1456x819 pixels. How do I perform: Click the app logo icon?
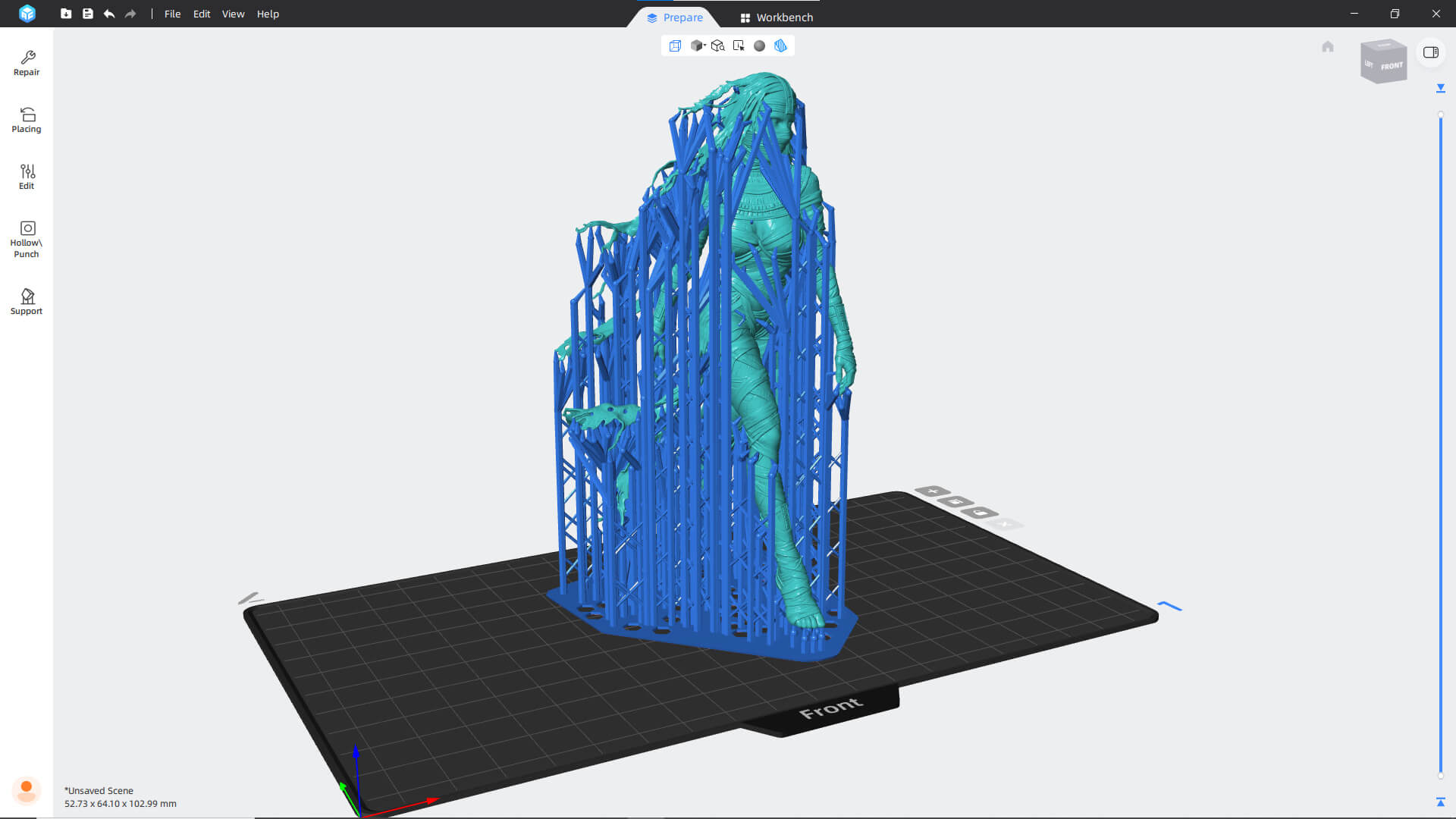point(27,14)
